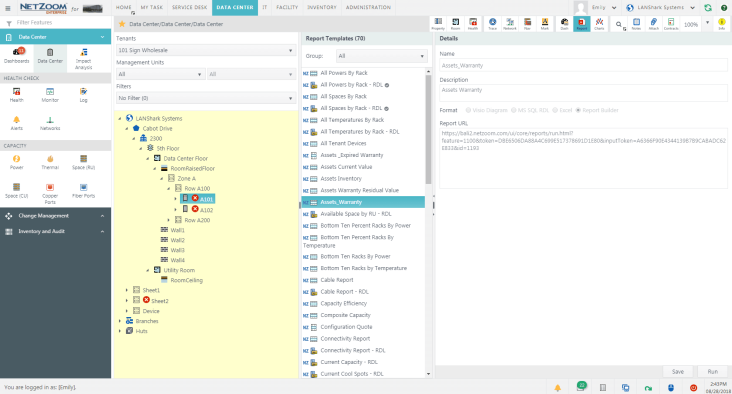Open the Network toolbar icon

click(x=510, y=24)
